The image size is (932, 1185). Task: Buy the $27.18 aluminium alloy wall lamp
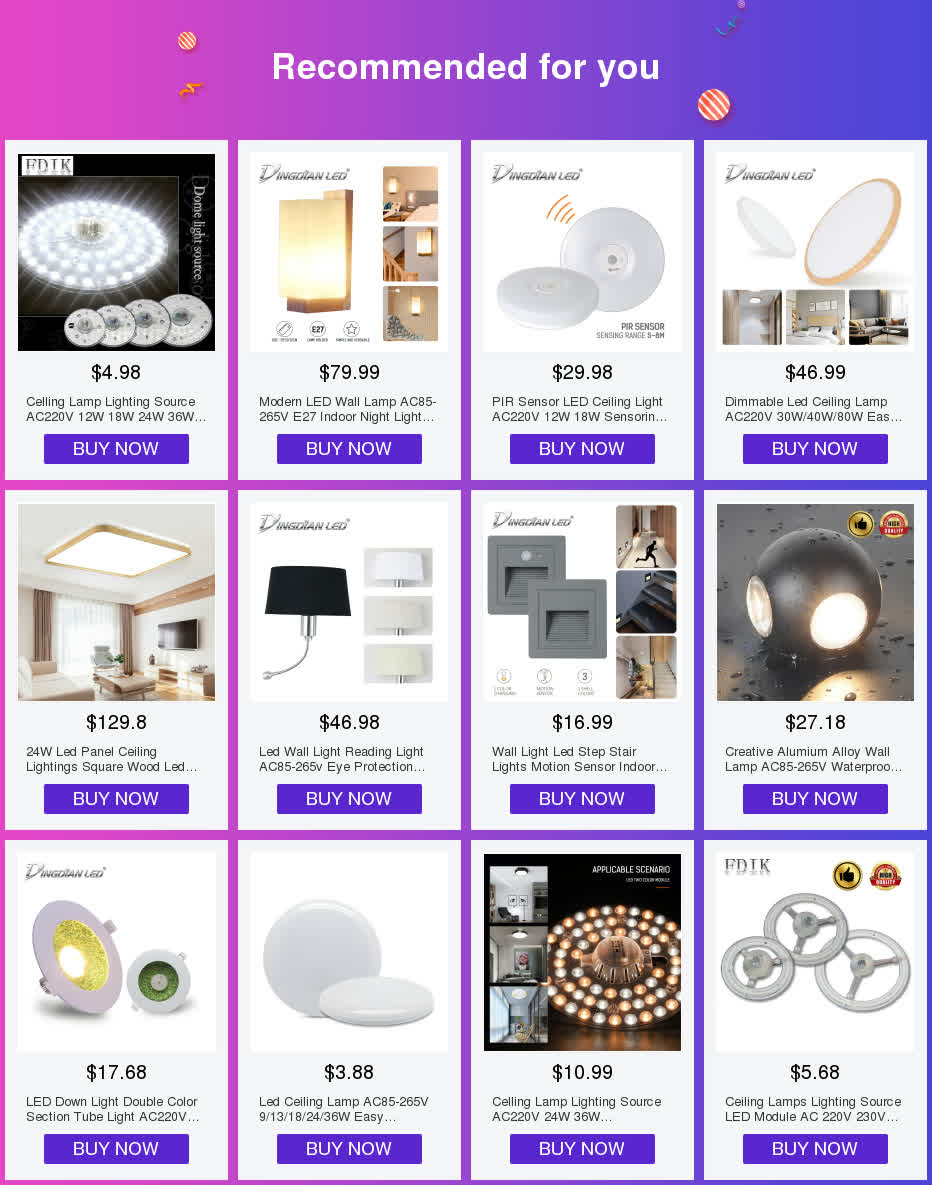pos(815,799)
